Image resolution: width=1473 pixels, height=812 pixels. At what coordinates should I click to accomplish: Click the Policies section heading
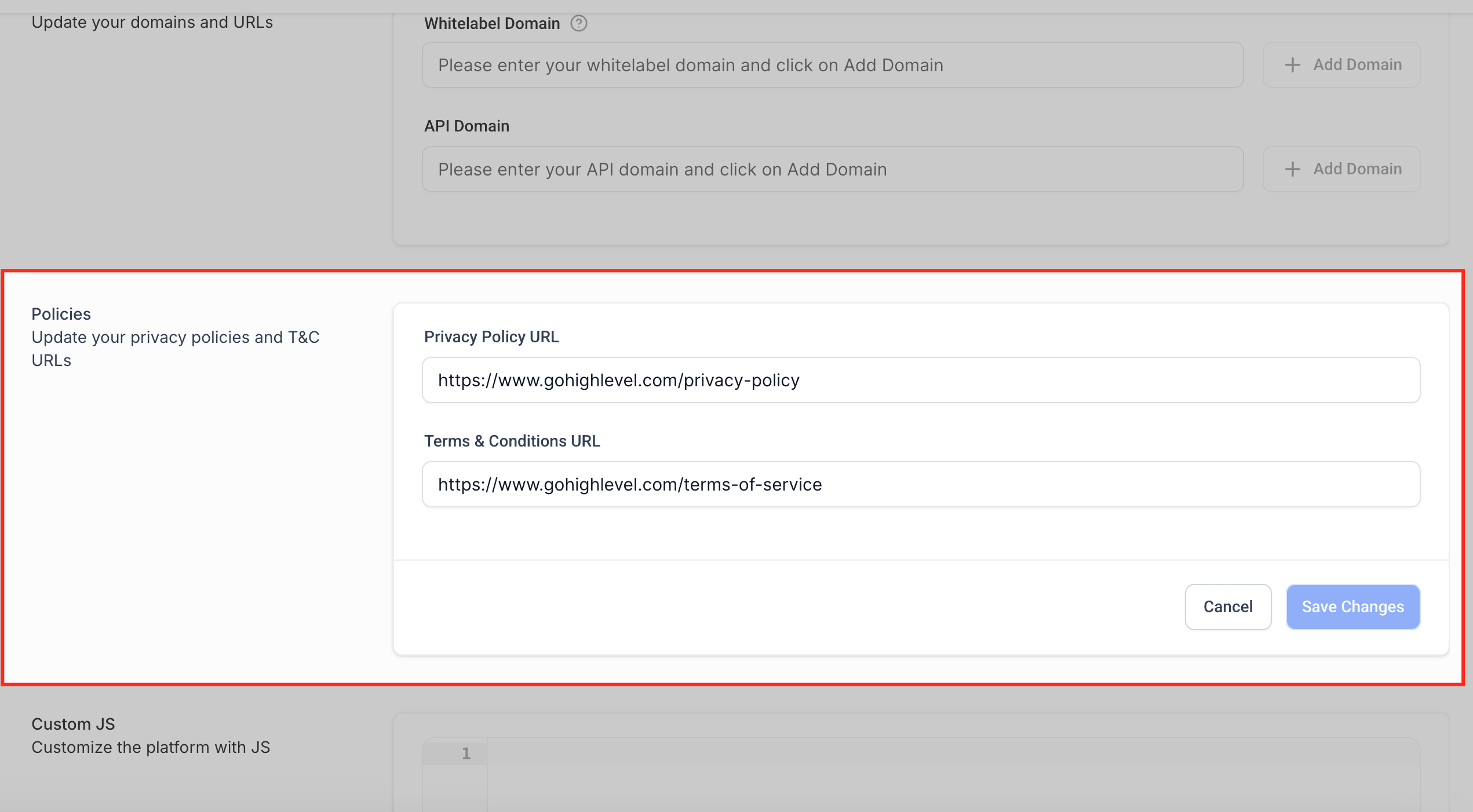[61, 313]
